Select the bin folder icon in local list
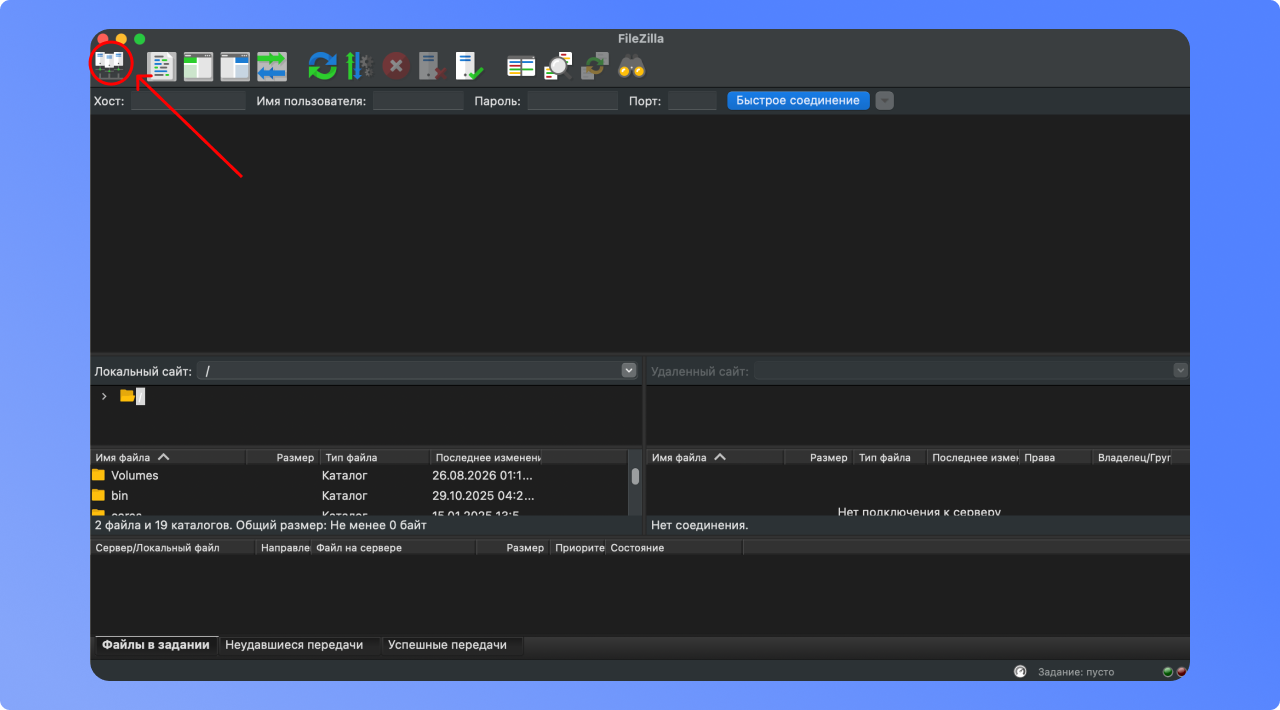This screenshot has width=1280, height=710. point(98,495)
